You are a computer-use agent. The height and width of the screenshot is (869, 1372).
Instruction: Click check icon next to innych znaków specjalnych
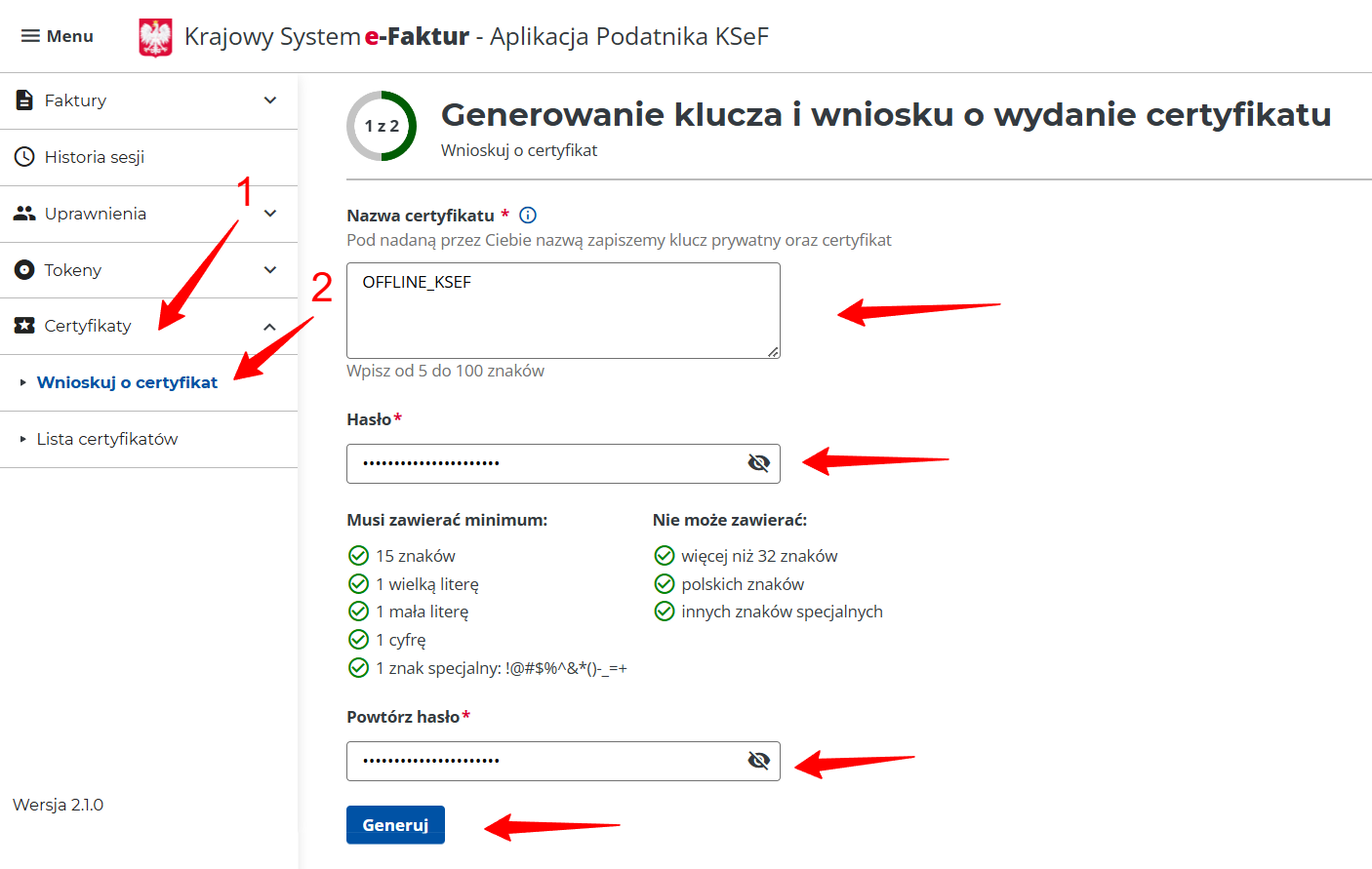(x=665, y=612)
